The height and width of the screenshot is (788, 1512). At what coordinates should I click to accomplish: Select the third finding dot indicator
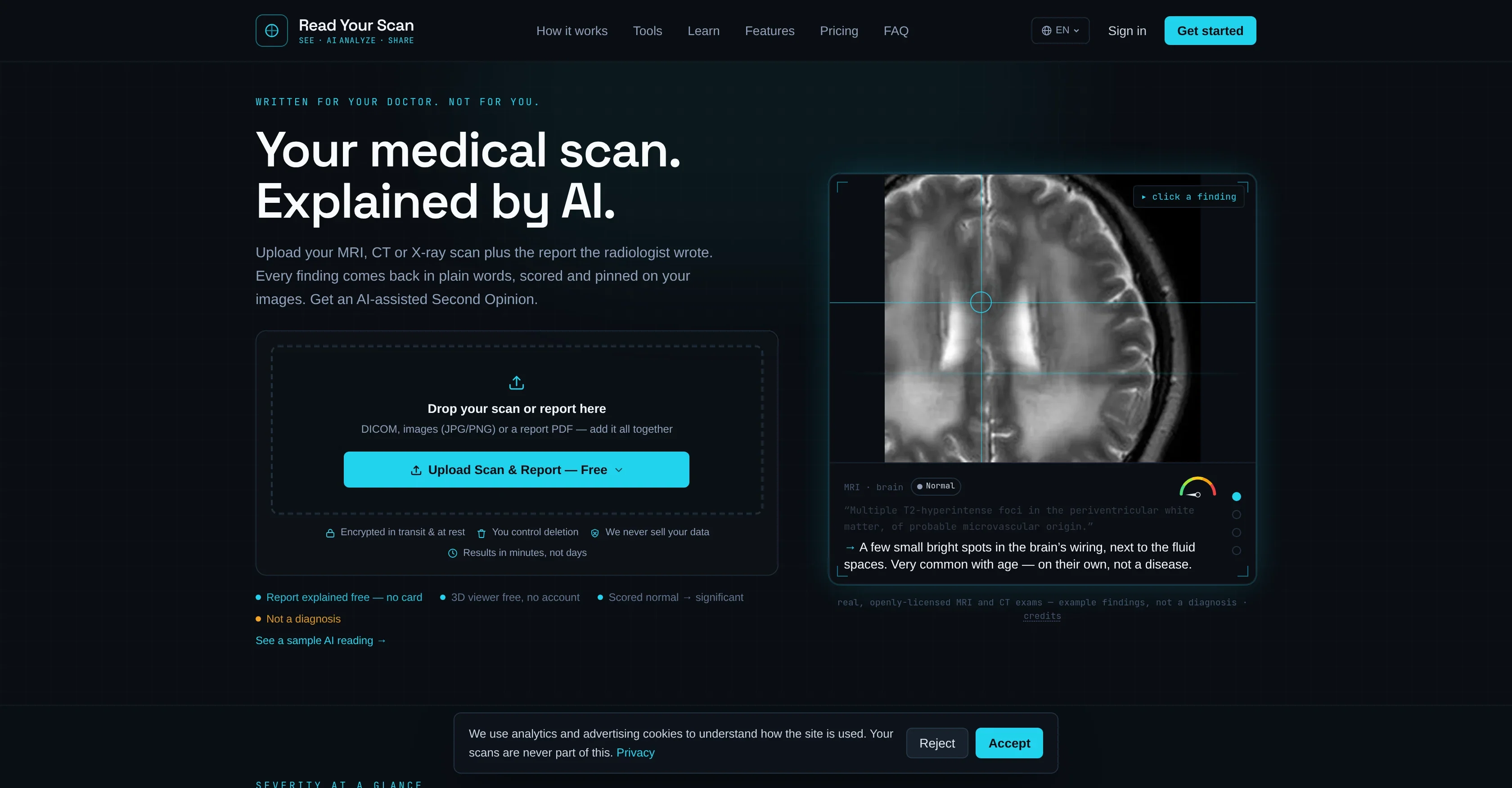pyautogui.click(x=1236, y=533)
